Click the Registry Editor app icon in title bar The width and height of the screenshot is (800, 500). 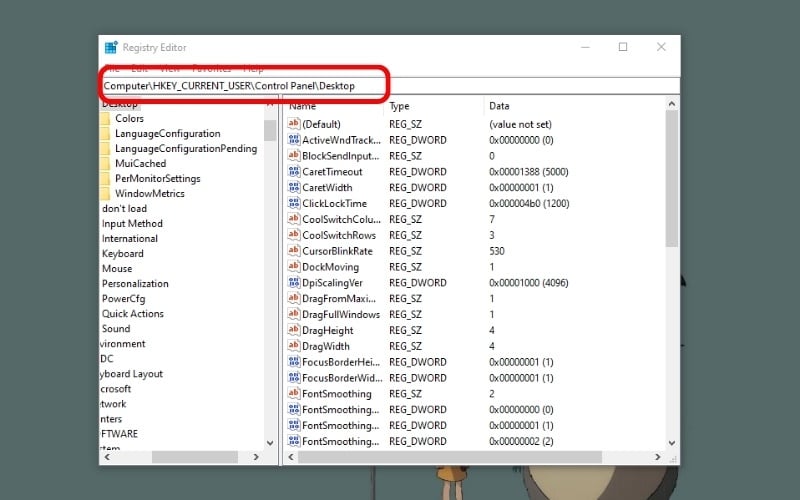[x=111, y=47]
